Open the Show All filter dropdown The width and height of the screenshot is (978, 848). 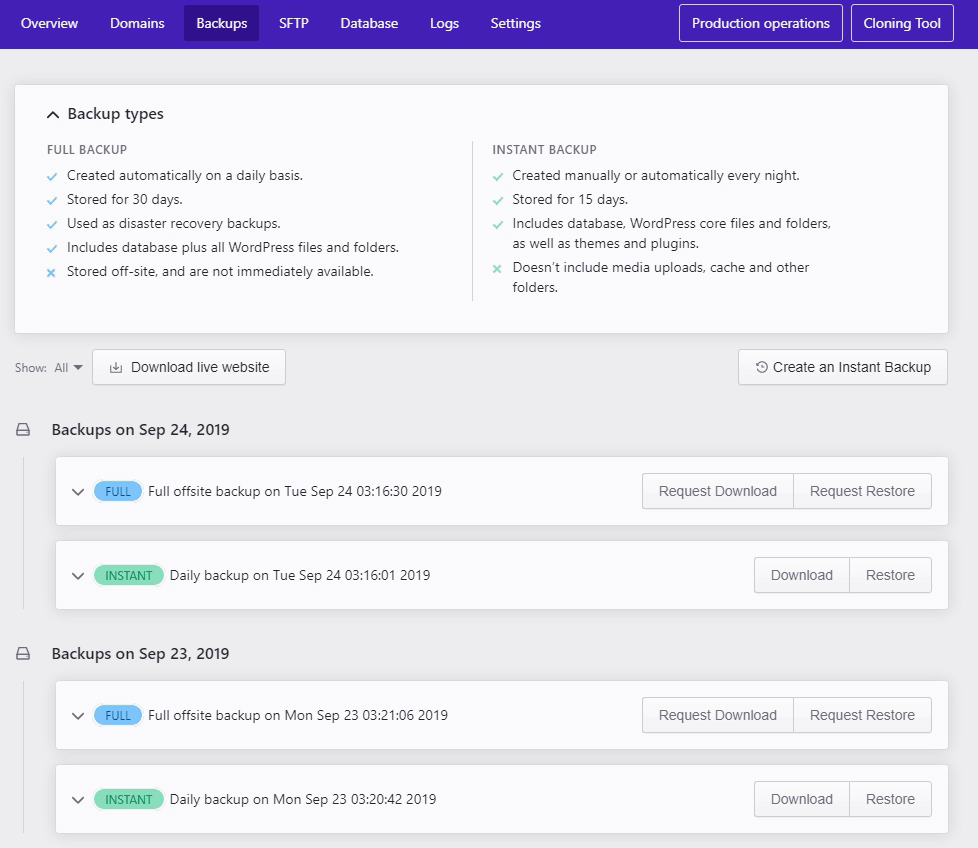pyautogui.click(x=69, y=368)
